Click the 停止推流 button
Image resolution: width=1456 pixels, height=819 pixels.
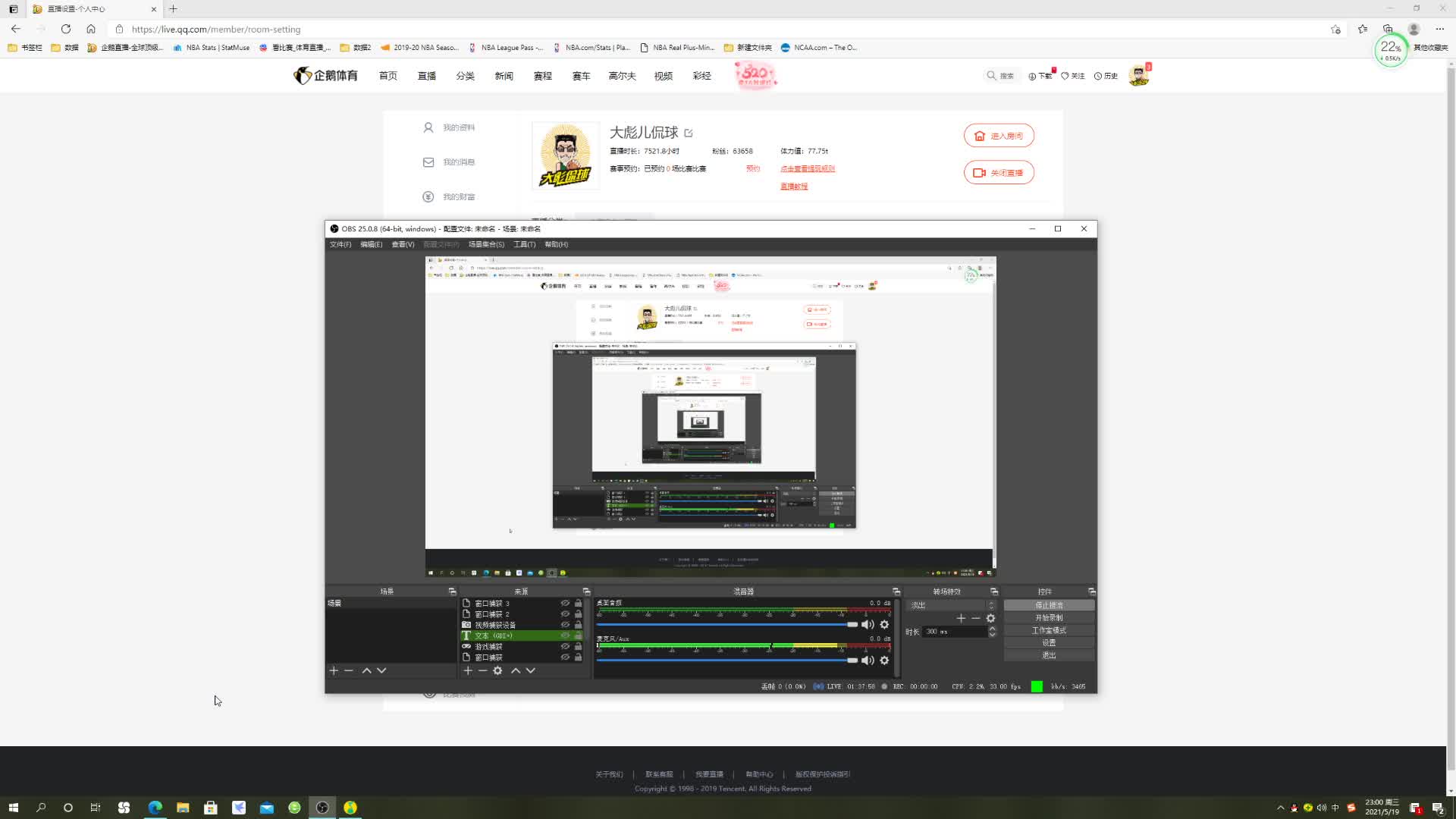pyautogui.click(x=1049, y=605)
